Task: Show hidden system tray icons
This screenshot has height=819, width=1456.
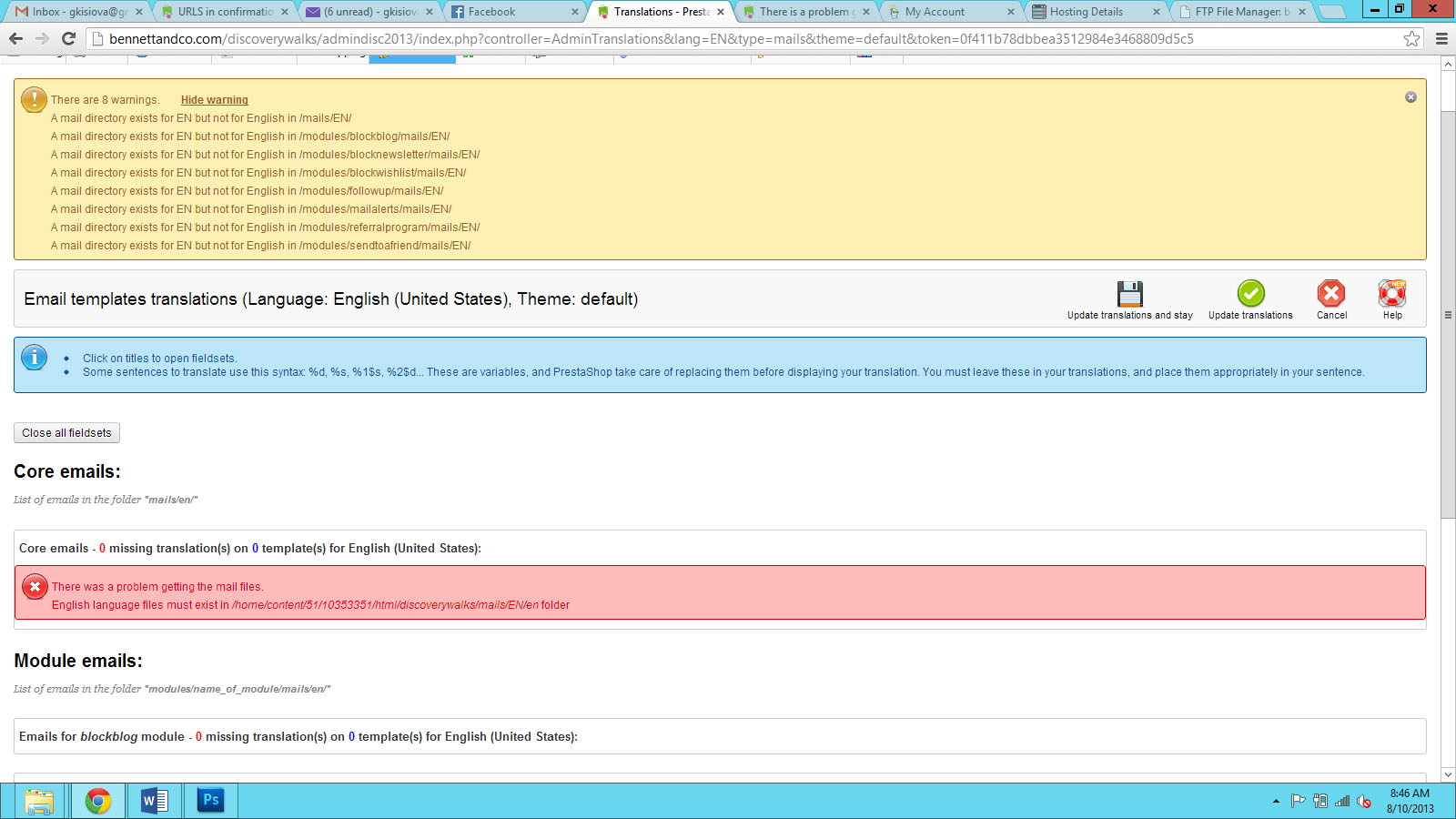Action: [1276, 801]
